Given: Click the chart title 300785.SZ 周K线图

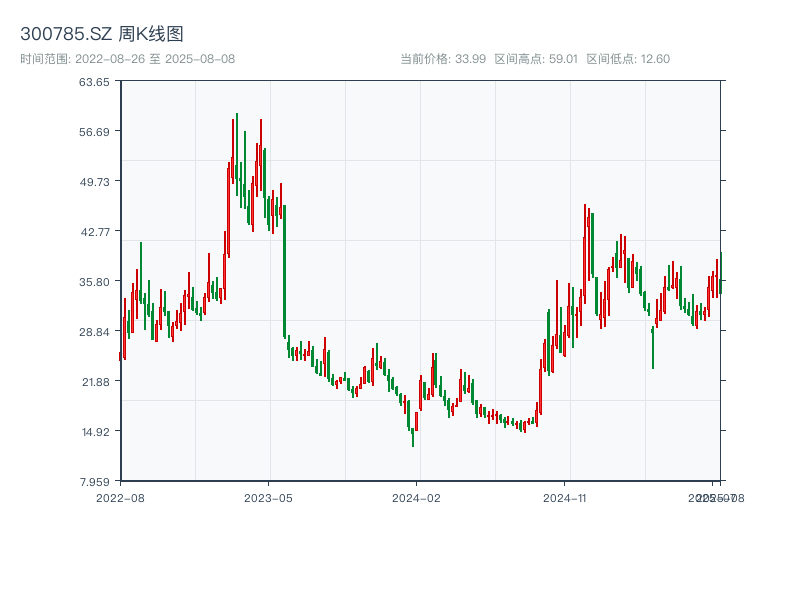Looking at the screenshot, I should 102,34.
